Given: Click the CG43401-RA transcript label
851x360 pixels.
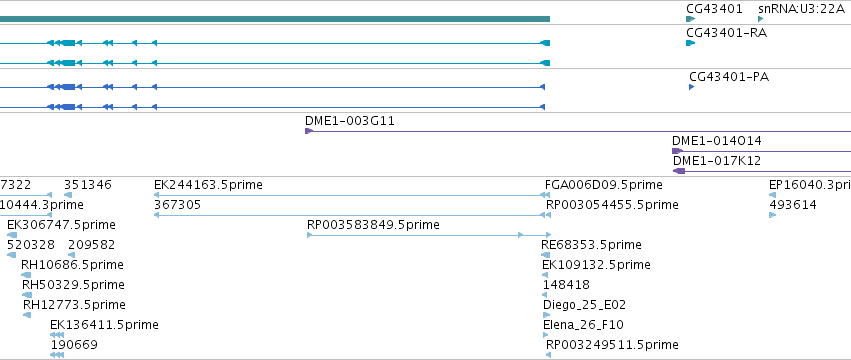Looking at the screenshot, I should (727, 33).
